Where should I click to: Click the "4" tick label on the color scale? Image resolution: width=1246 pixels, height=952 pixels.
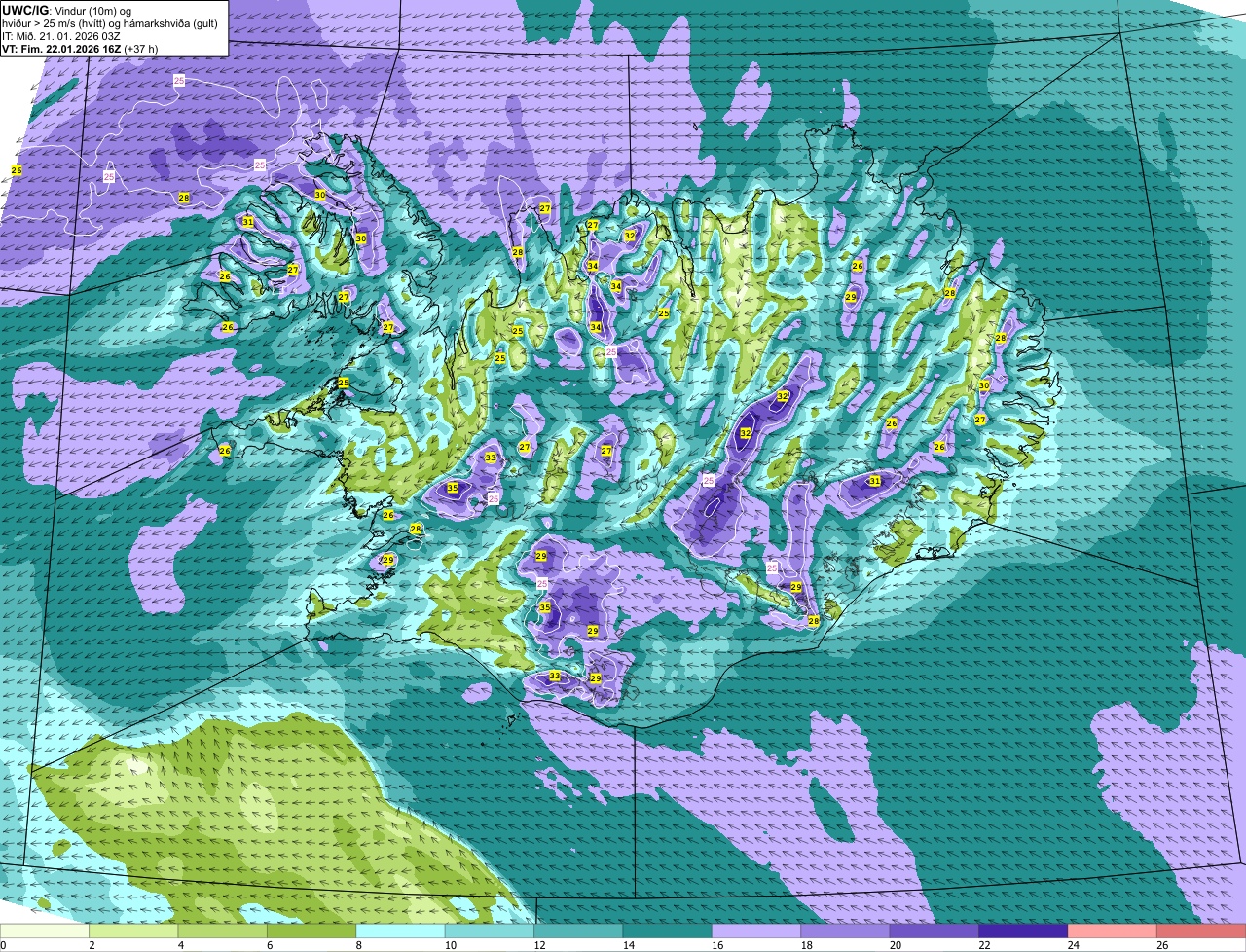(x=179, y=945)
